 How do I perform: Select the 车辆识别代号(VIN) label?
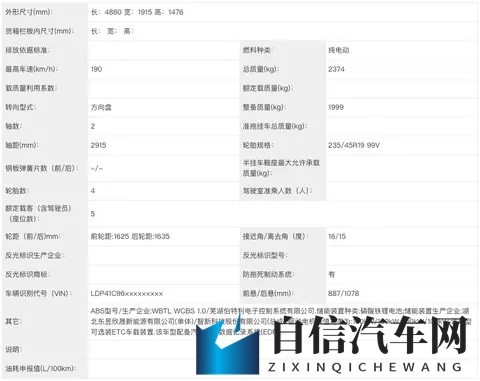[39, 294]
